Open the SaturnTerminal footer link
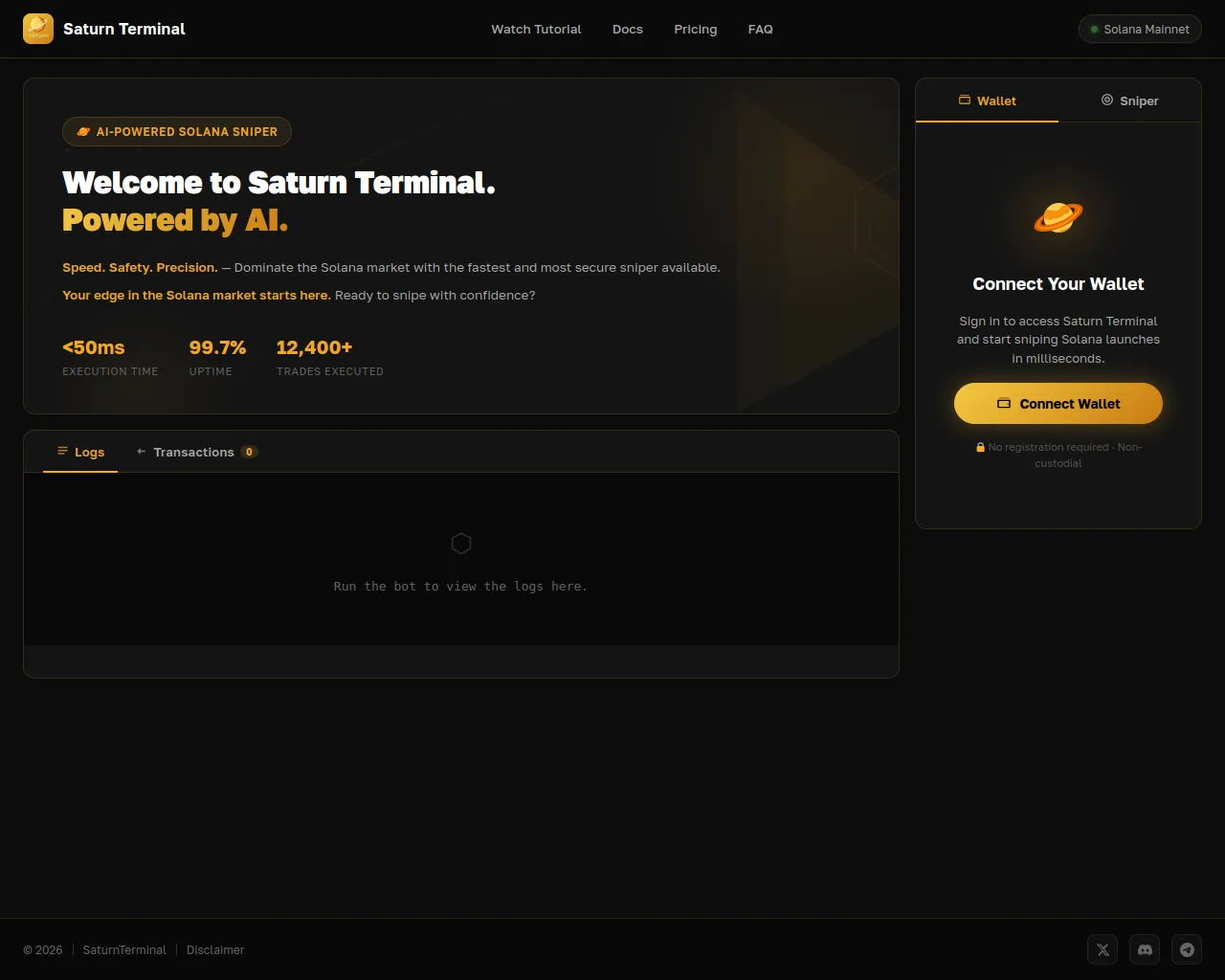1225x980 pixels. click(x=124, y=950)
